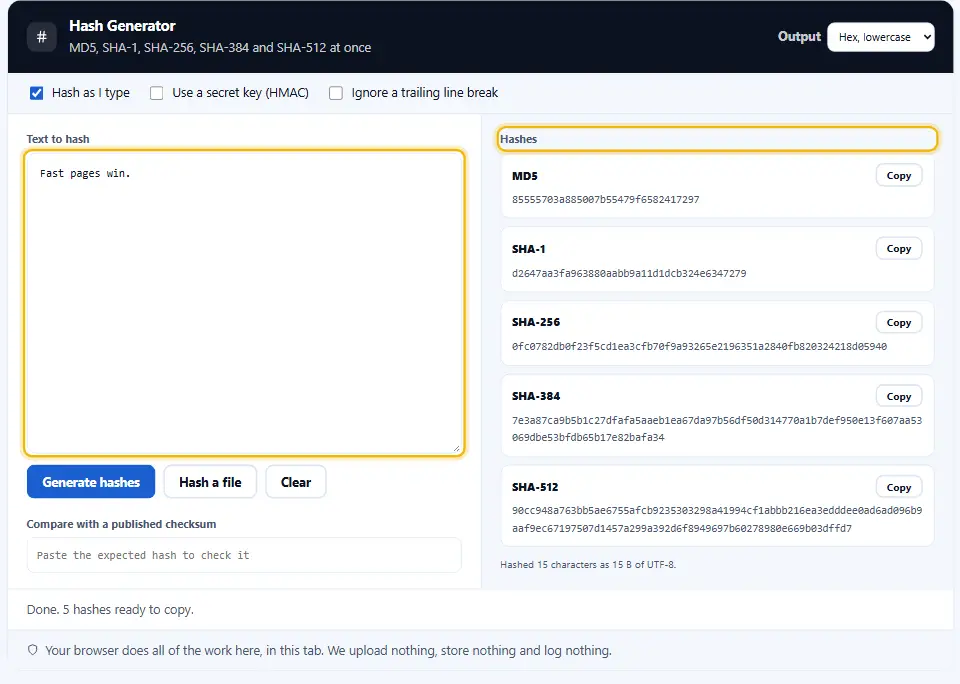Copy the MD5 hash
The height and width of the screenshot is (684, 960).
(x=899, y=176)
